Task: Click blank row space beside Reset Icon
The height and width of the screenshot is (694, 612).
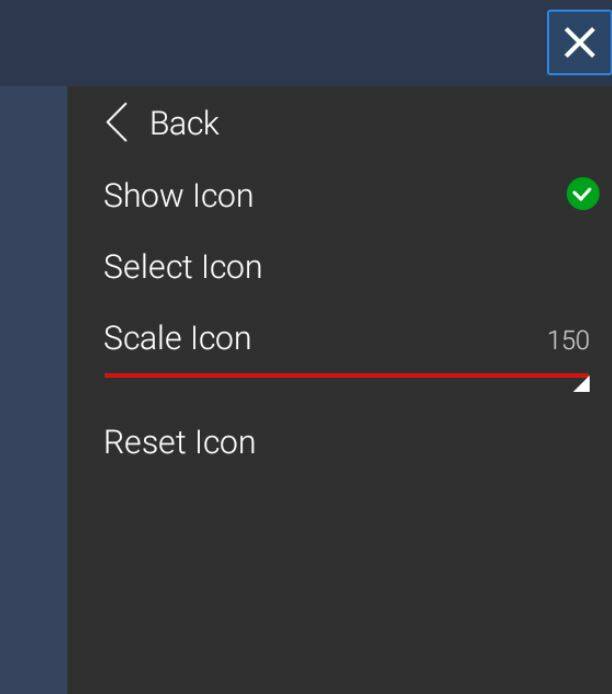Action: [x=430, y=442]
